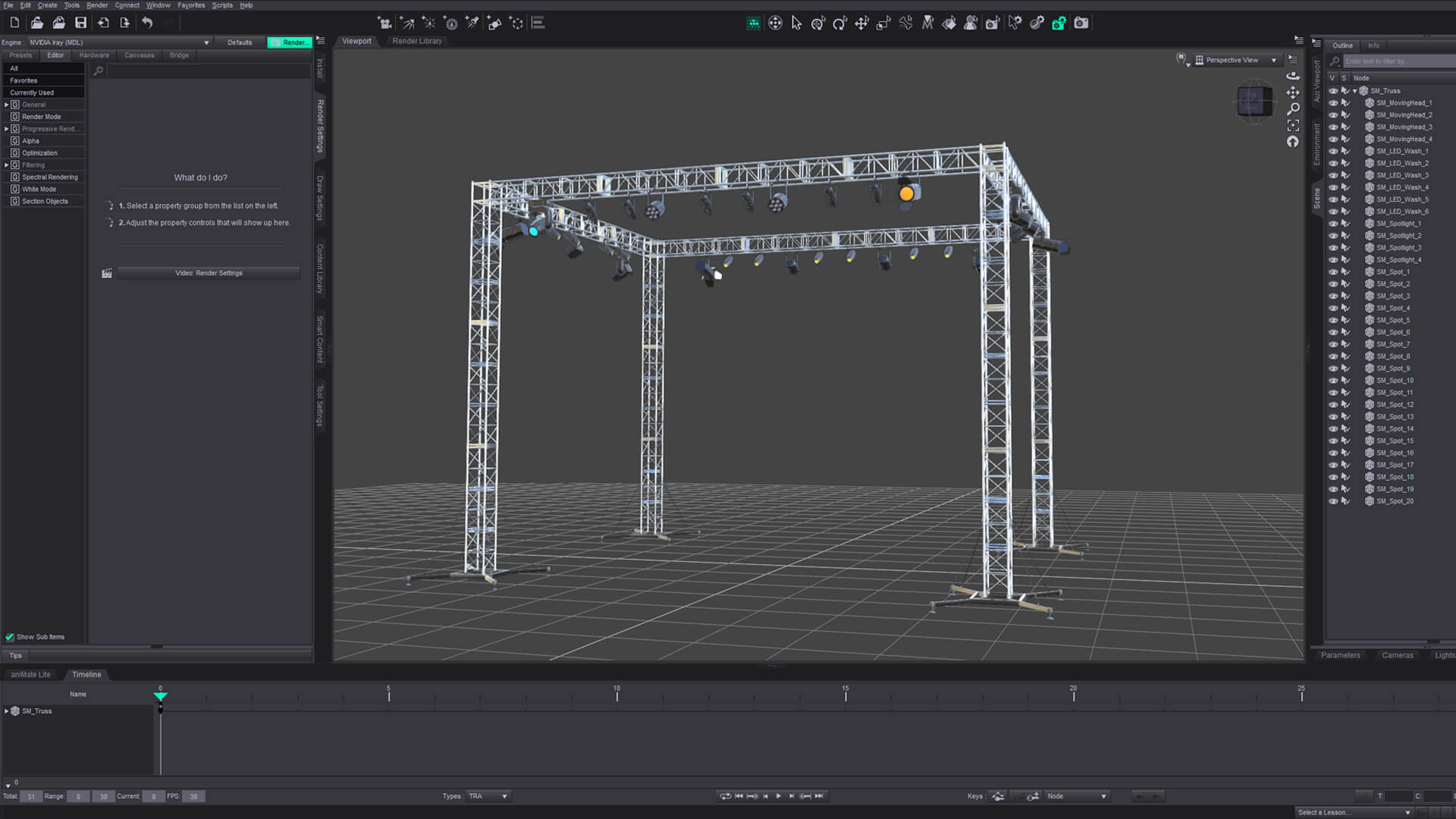Click the Undo arrow icon

[147, 23]
